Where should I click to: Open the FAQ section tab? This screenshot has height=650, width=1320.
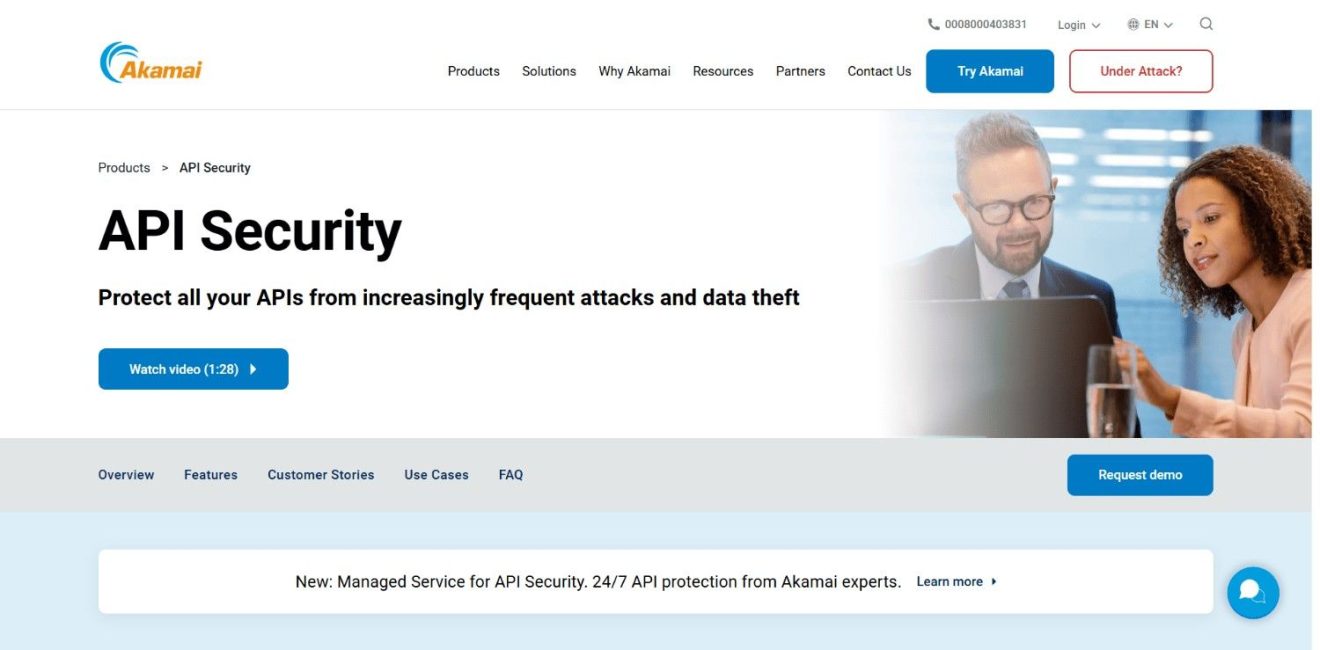click(x=511, y=474)
